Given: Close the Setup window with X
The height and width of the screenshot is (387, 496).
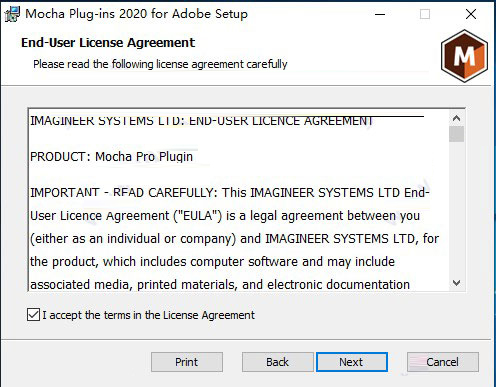Looking at the screenshot, I should [471, 14].
